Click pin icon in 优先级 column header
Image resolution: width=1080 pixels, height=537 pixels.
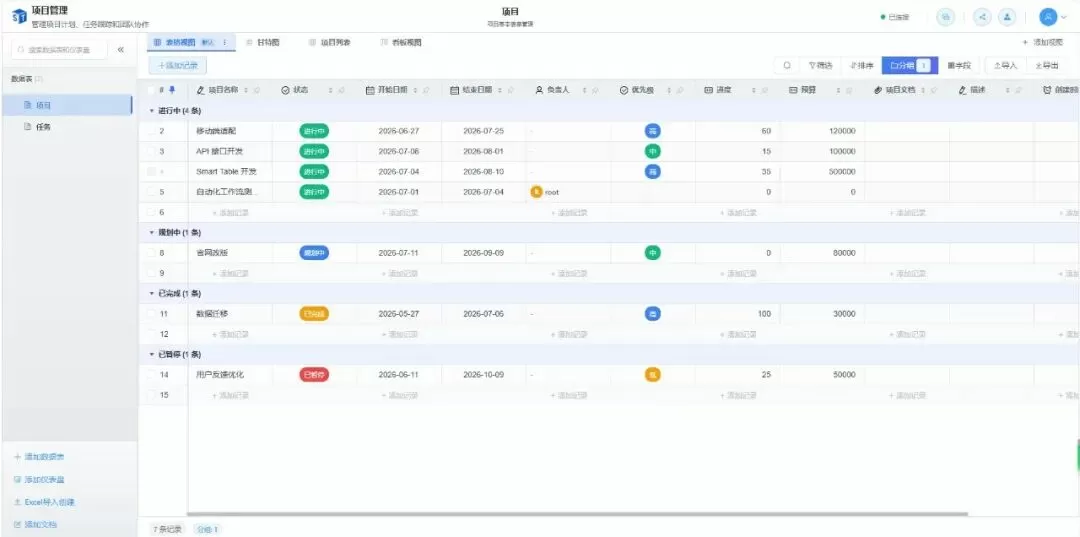[681, 90]
